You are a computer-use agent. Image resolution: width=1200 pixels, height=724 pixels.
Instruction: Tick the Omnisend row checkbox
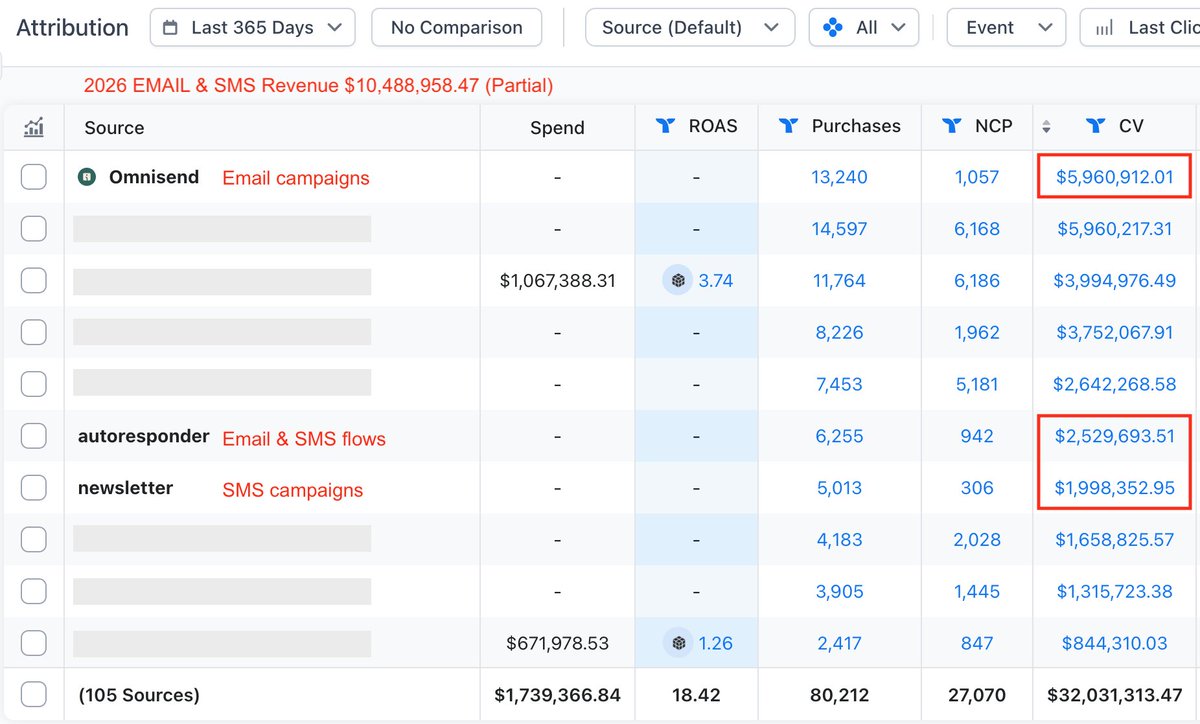point(34,177)
